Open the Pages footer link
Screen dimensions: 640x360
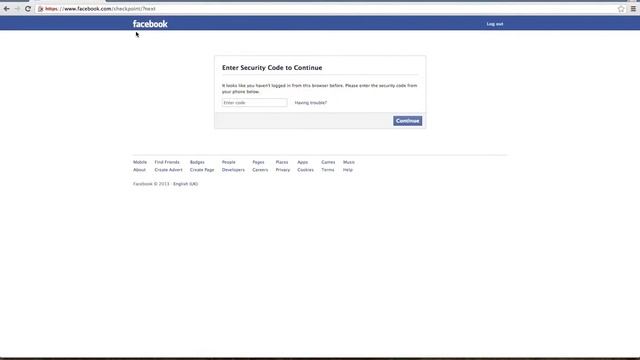click(258, 162)
